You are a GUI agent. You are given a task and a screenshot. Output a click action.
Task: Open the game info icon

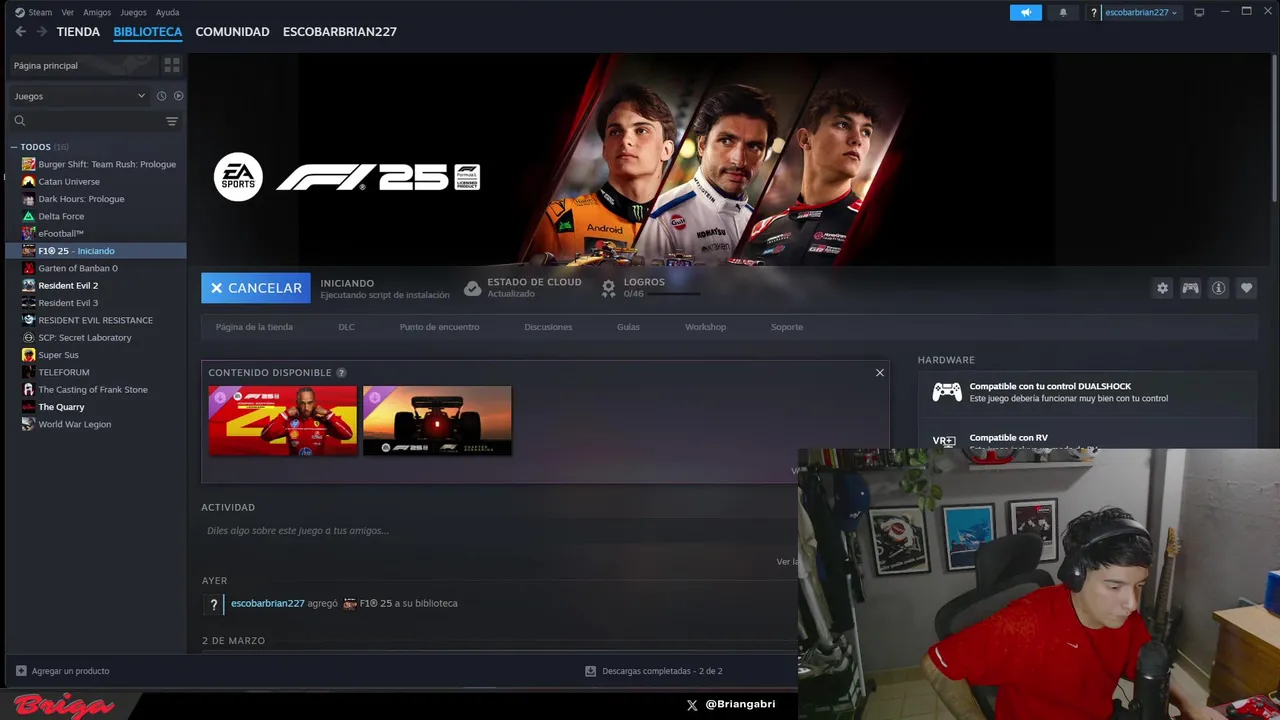[x=1218, y=288]
